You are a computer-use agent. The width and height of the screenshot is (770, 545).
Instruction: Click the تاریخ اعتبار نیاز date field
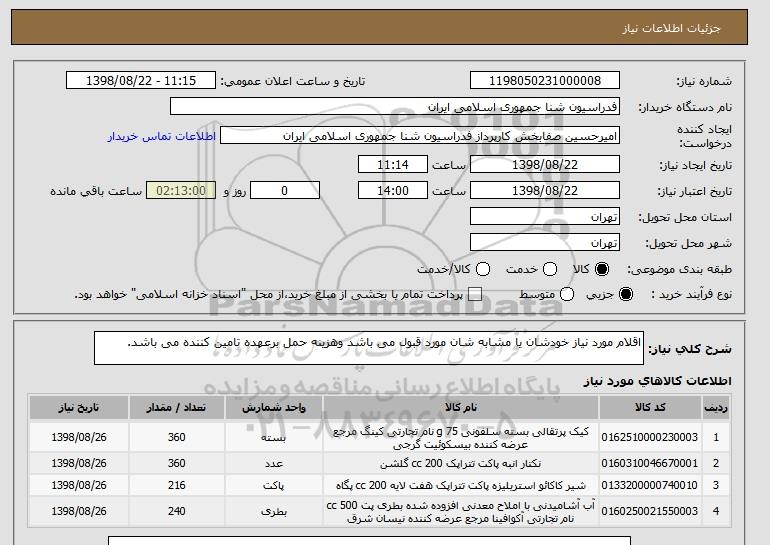point(545,191)
